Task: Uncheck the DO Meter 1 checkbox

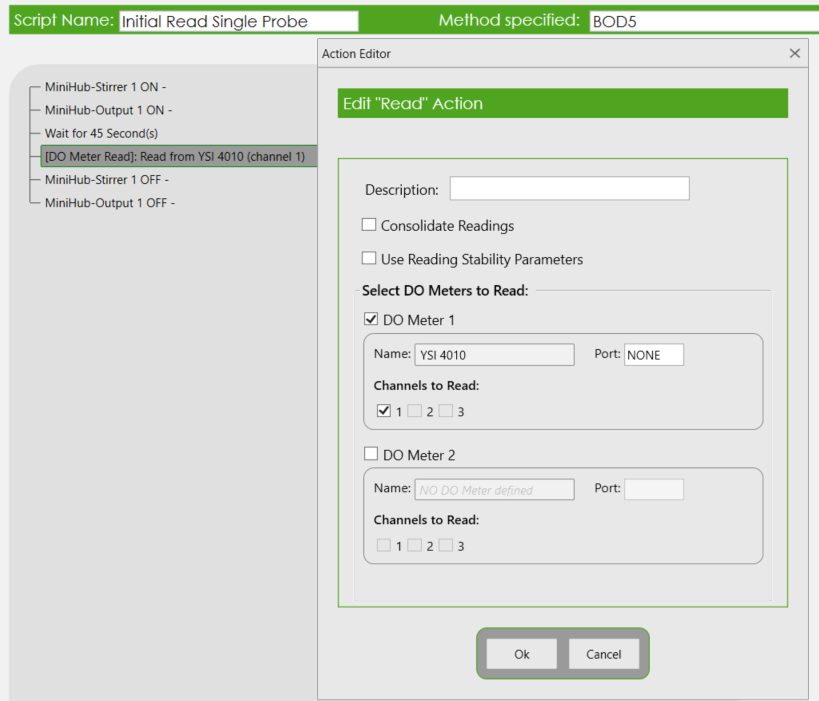Action: coord(371,320)
